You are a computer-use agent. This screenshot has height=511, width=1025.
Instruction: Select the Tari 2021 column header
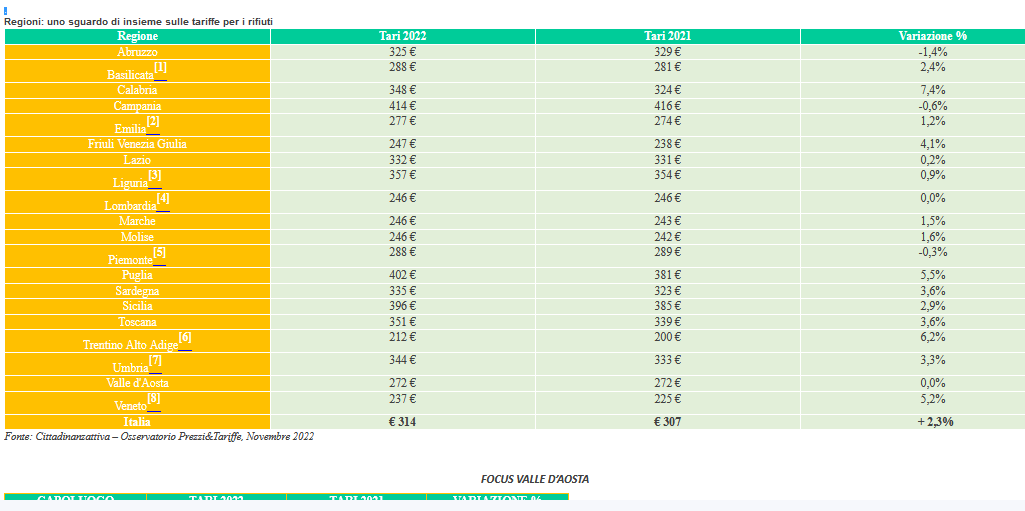[x=667, y=36]
